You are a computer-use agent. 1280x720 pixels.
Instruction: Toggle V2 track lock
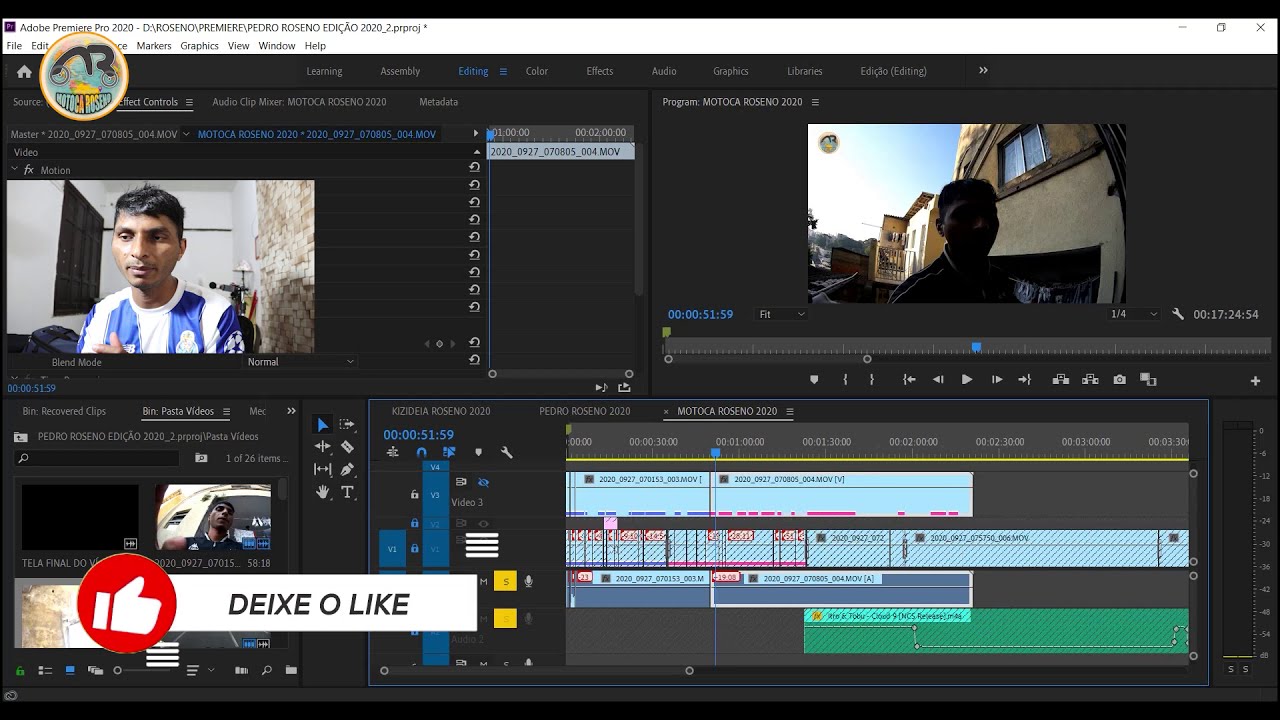click(x=414, y=523)
